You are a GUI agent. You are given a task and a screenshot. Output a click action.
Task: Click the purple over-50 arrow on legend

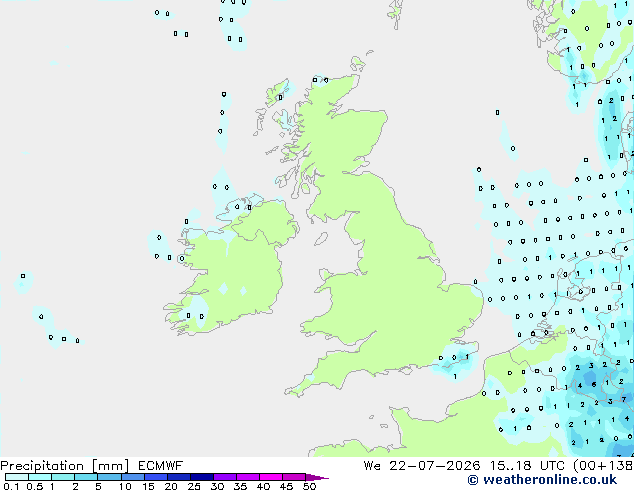pyautogui.click(x=317, y=478)
